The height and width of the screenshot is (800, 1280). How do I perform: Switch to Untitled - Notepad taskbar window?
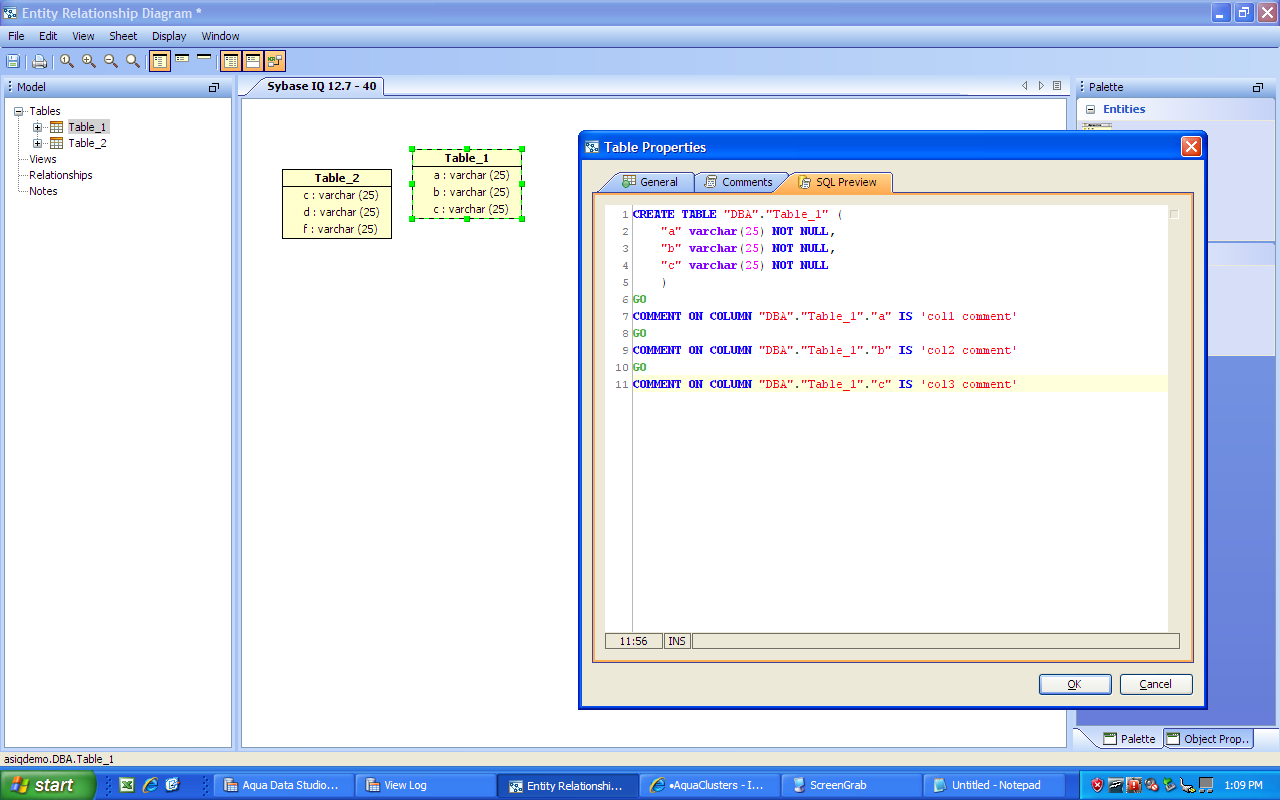[994, 785]
